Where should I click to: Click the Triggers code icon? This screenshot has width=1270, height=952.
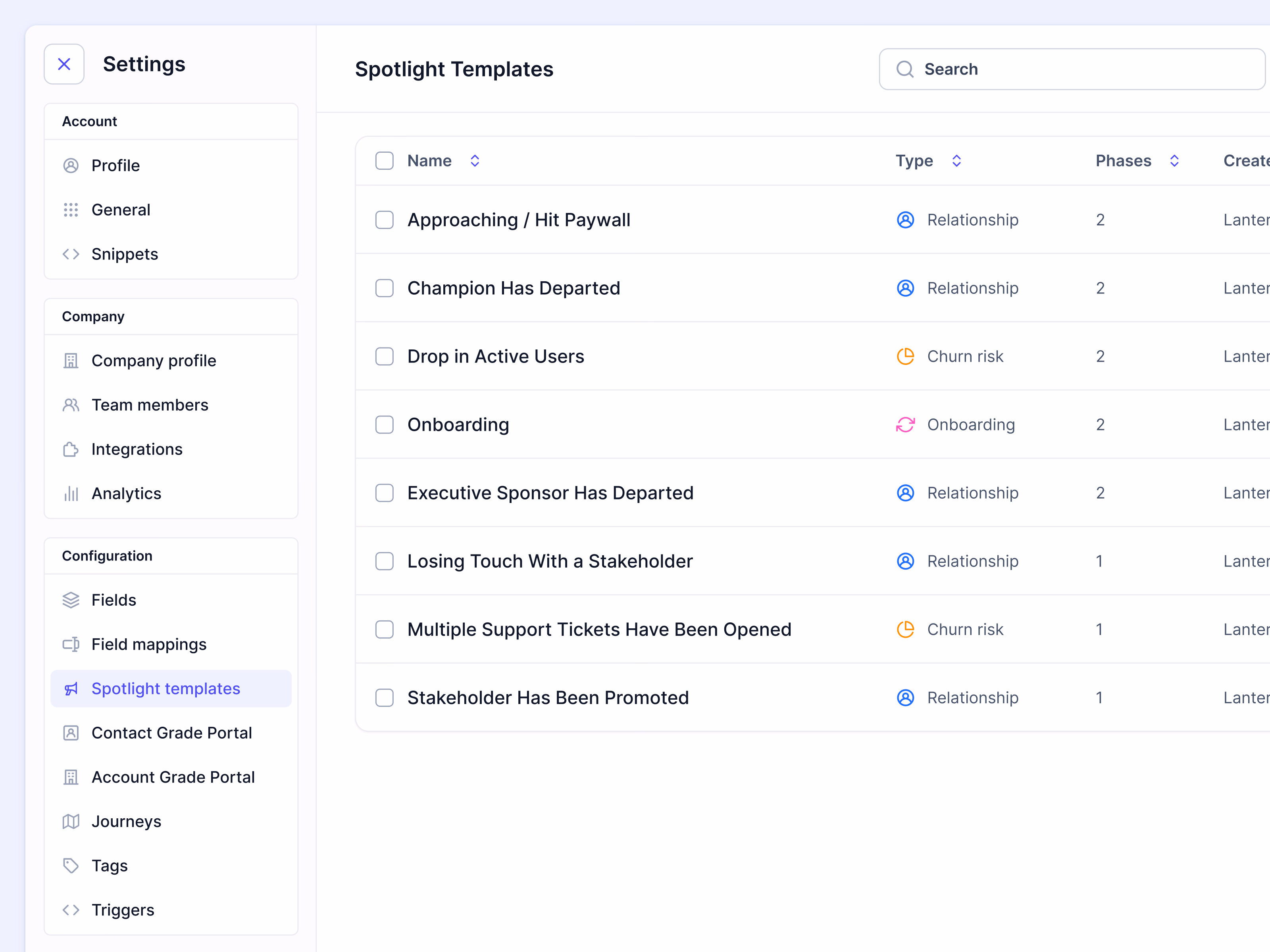click(x=71, y=910)
